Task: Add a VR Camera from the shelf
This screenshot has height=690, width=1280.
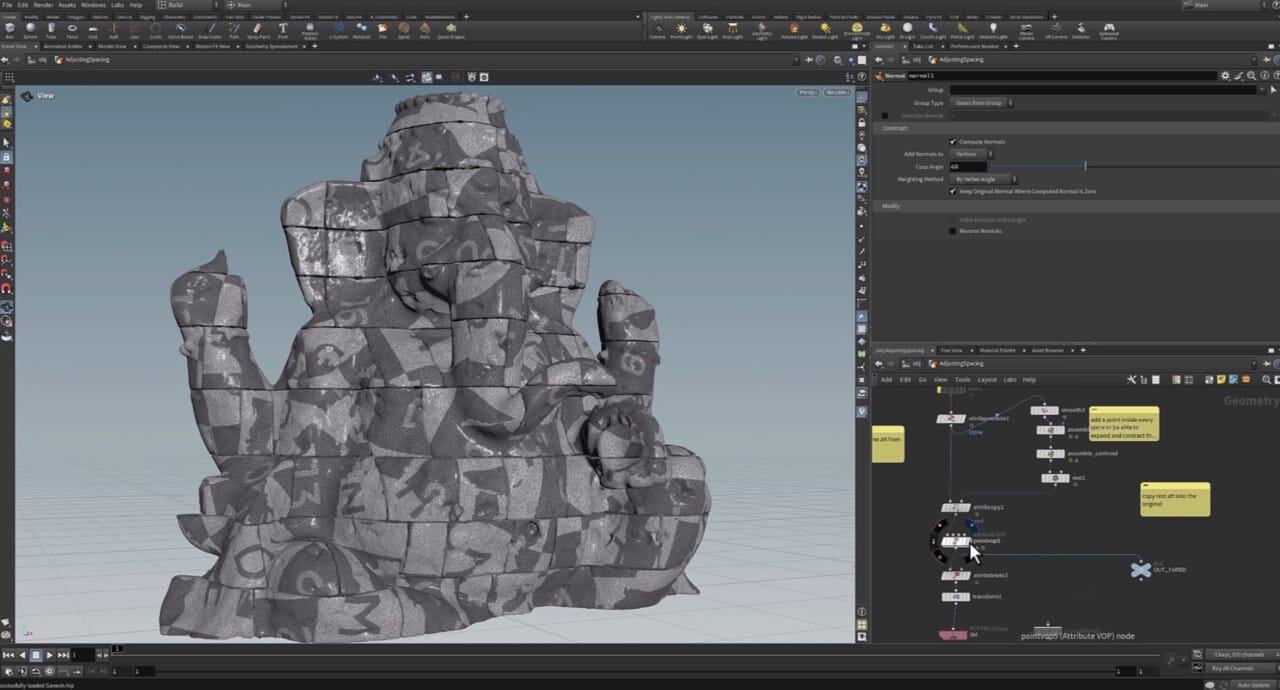Action: coord(1056,30)
